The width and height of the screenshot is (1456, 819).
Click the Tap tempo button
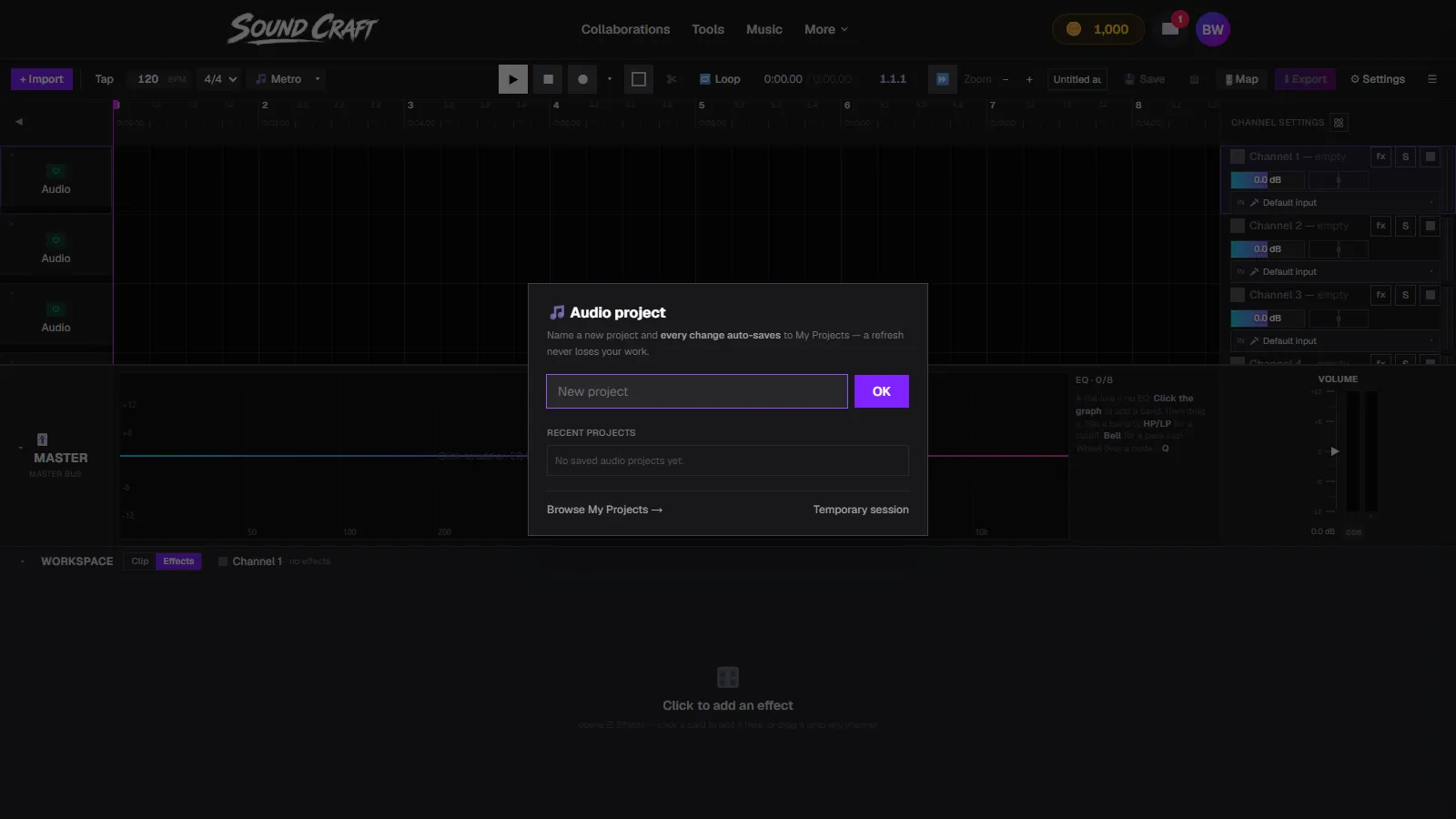click(x=105, y=79)
